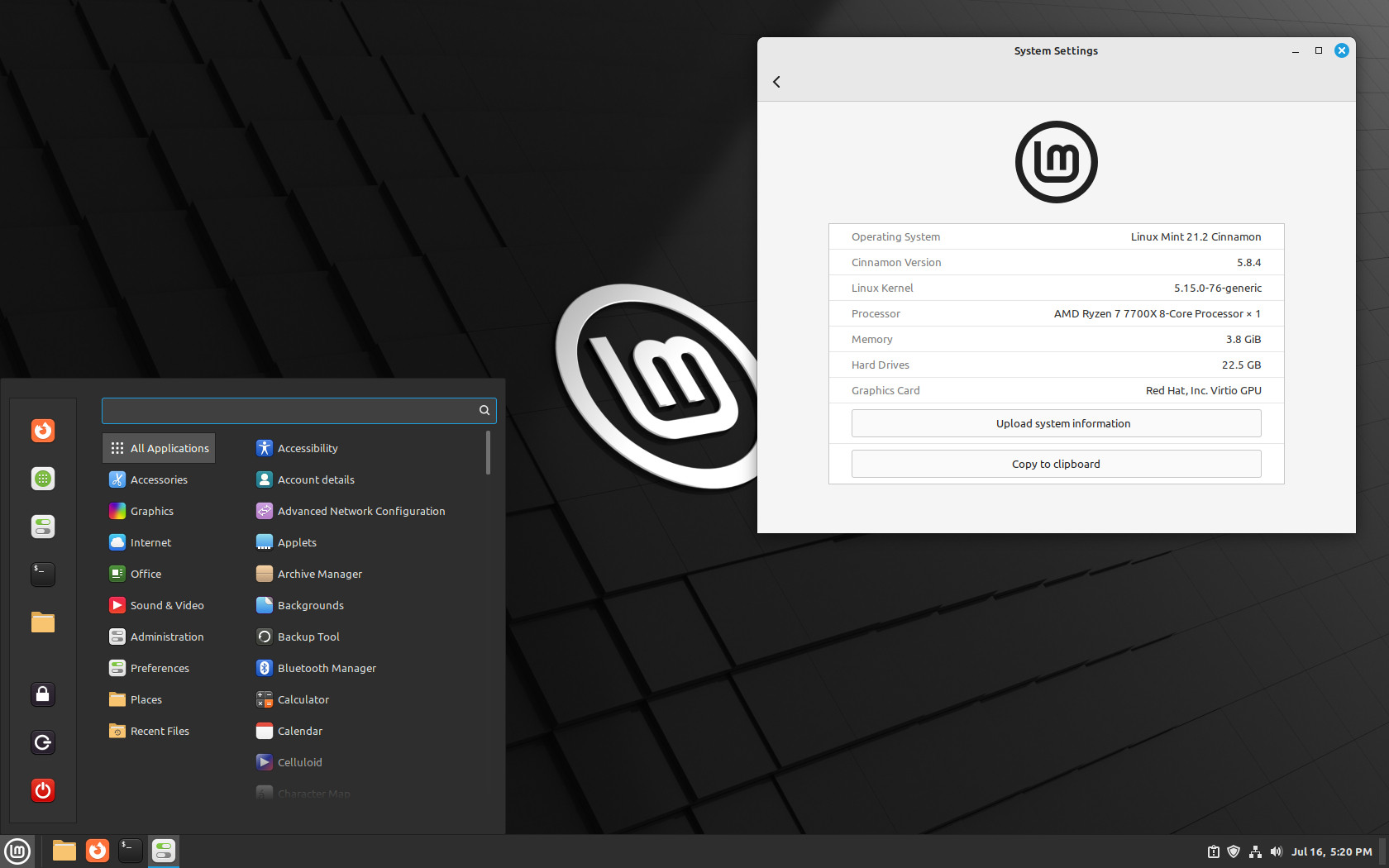
Task: Click the Hard Drives 22.5 GB value
Action: 1241,365
